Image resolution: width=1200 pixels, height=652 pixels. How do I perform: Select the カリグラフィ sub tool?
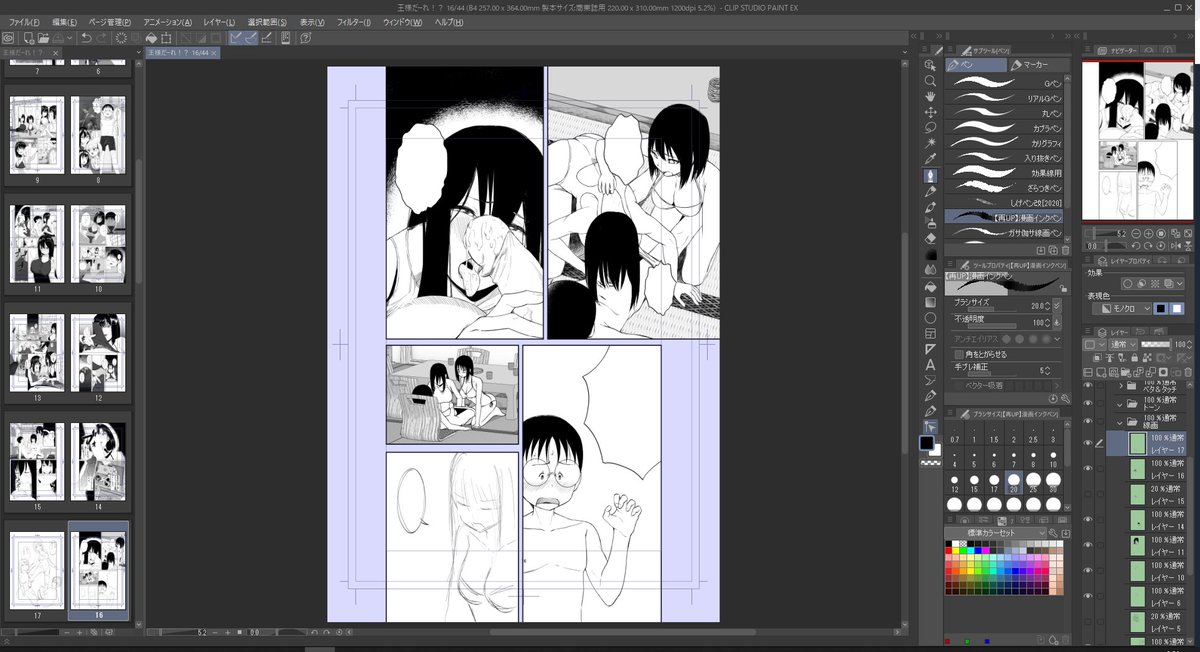(x=1004, y=143)
